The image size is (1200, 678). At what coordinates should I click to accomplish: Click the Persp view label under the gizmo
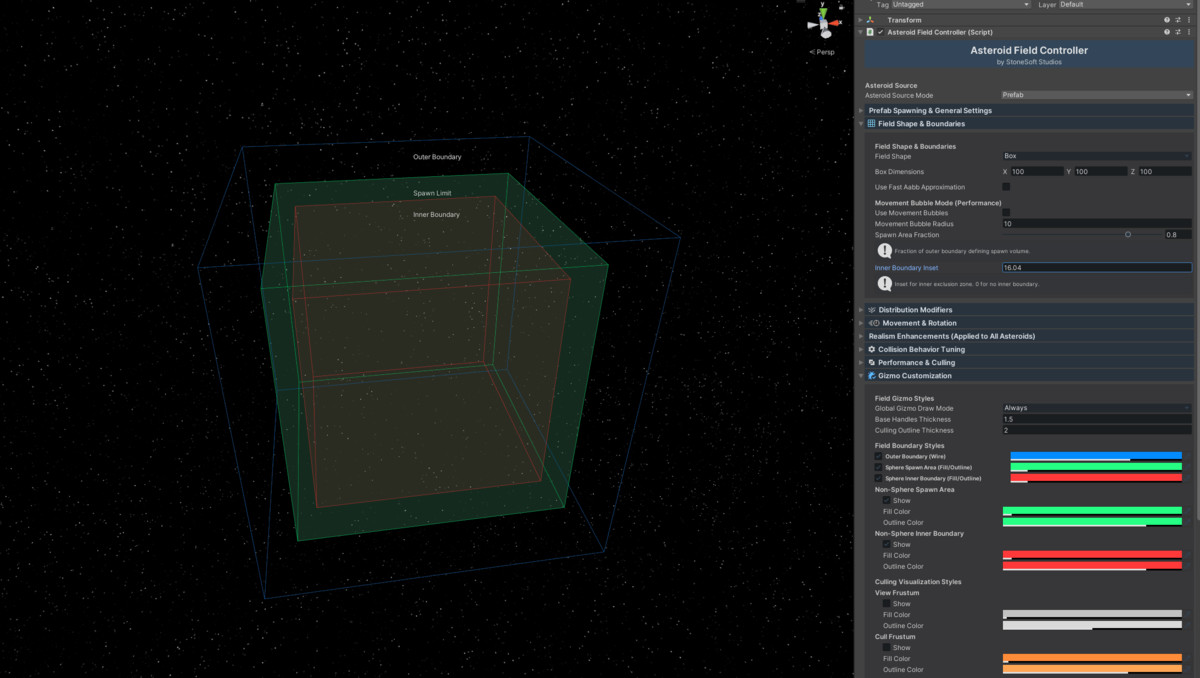(824, 52)
